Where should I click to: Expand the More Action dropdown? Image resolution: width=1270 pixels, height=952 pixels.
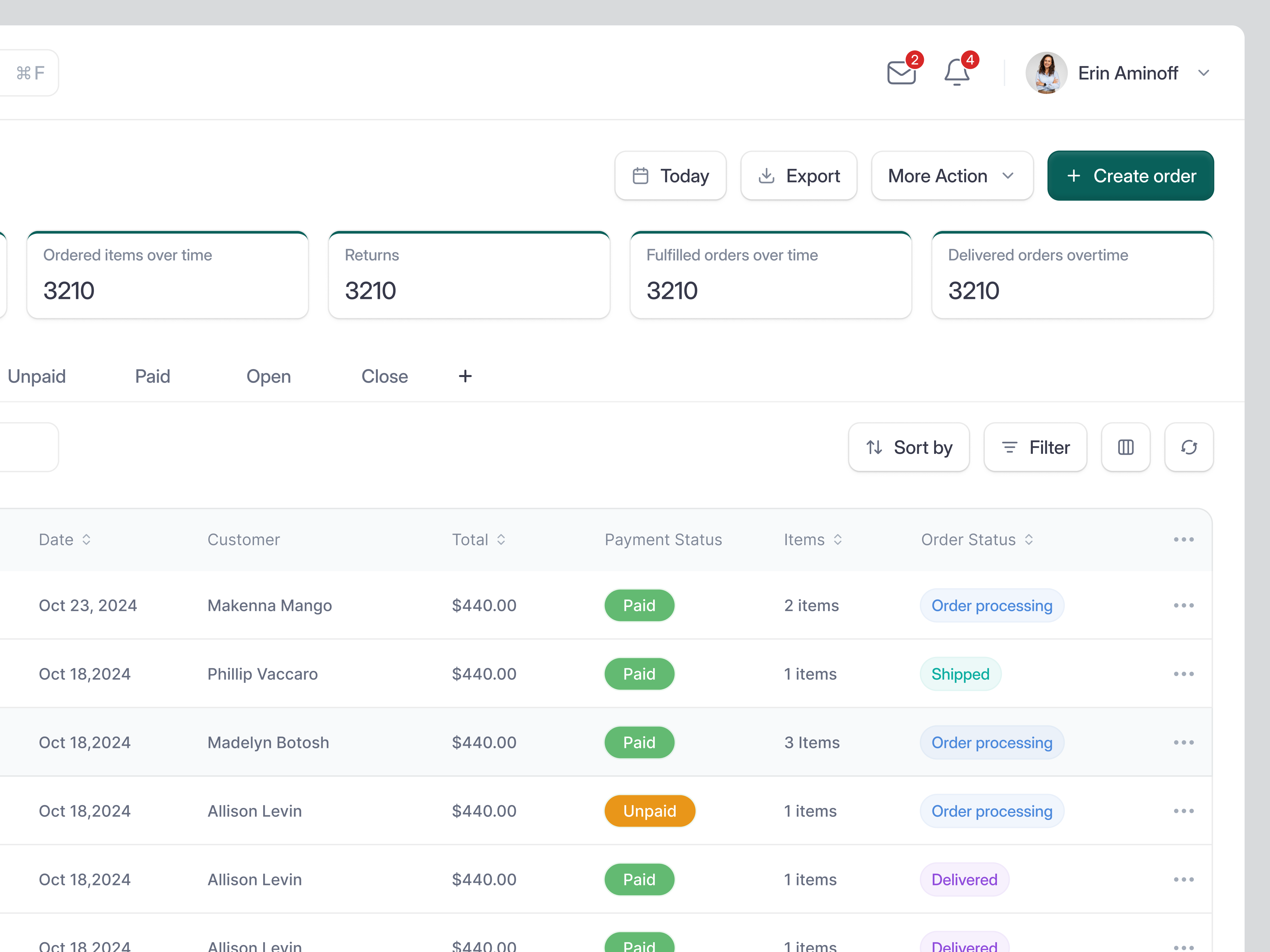pyautogui.click(x=951, y=175)
